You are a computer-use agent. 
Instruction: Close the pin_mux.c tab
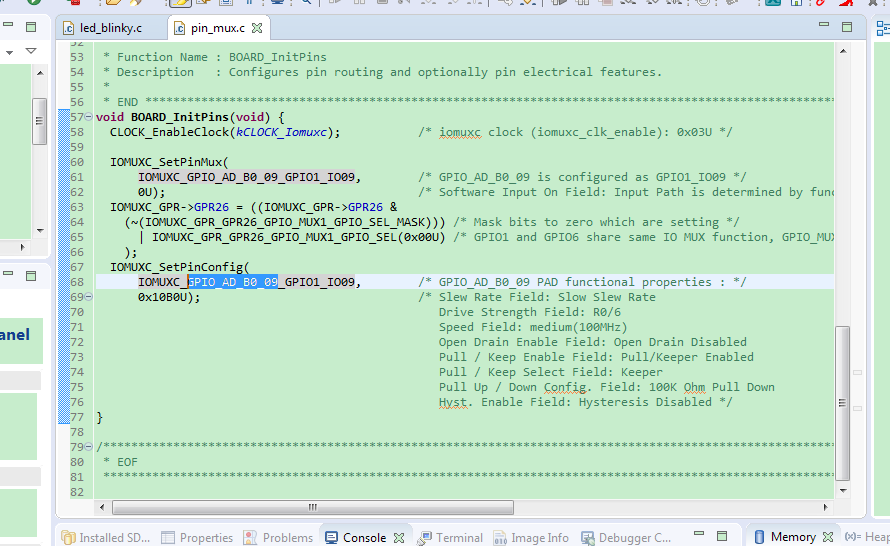tap(257, 28)
